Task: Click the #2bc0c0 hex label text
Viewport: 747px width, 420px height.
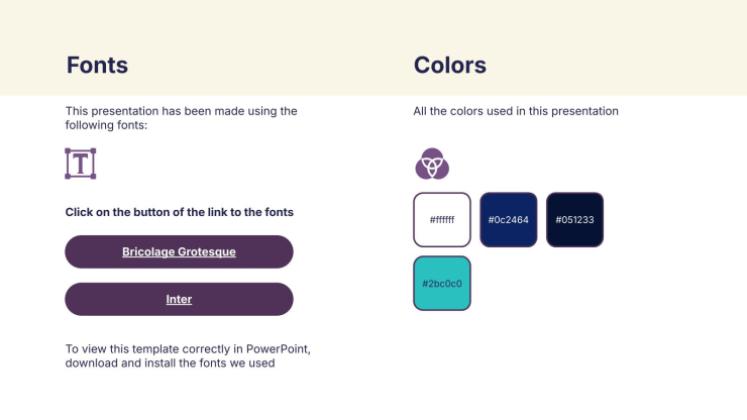Action: 442,284
